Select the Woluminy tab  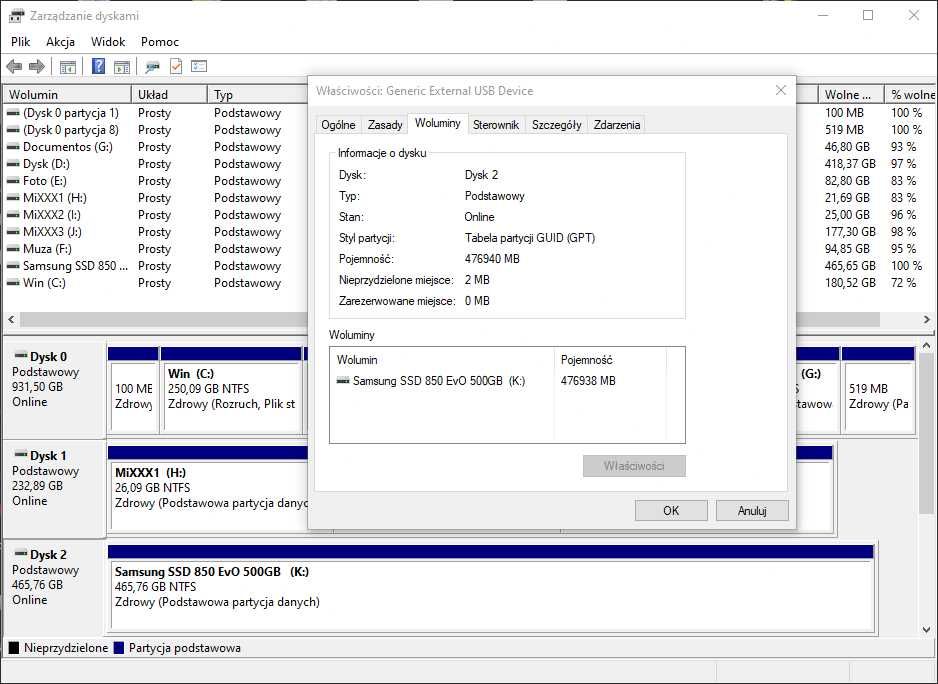438,123
